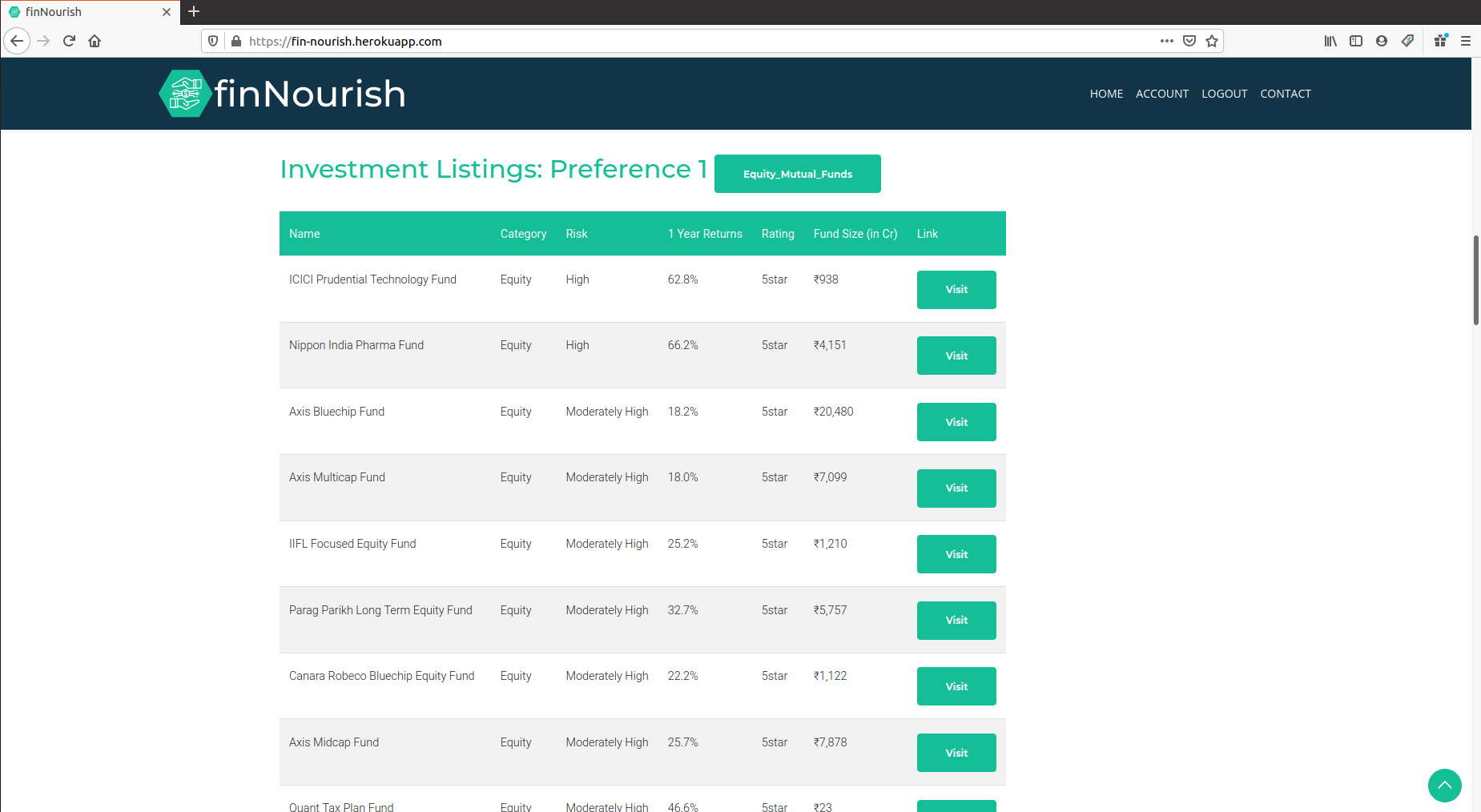The height and width of the screenshot is (812, 1481).
Task: Open the HOME navigation link
Action: tap(1106, 94)
